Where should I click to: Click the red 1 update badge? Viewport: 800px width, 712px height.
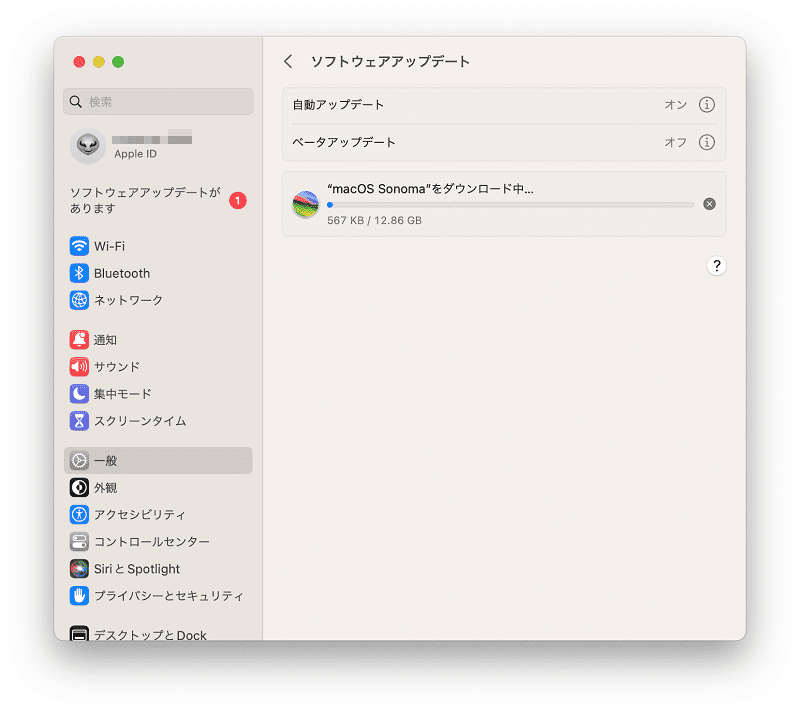click(238, 200)
